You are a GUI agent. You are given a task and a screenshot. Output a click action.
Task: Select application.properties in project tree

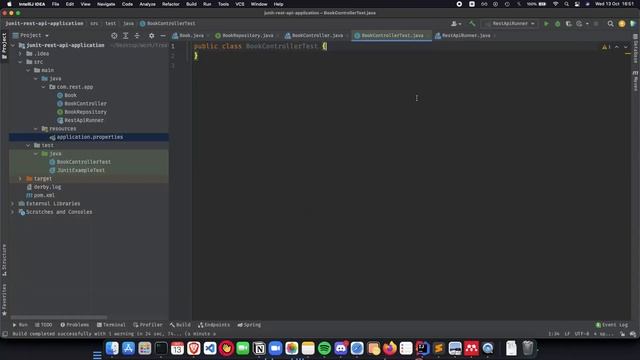click(89, 137)
